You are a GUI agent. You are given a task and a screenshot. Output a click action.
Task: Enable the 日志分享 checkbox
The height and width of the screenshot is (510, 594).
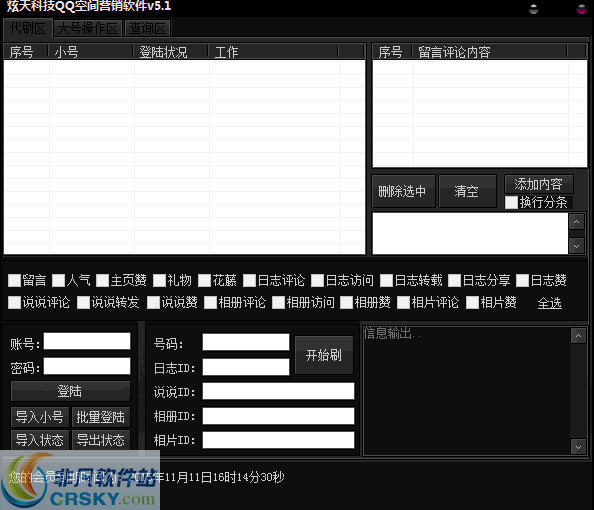(x=454, y=280)
